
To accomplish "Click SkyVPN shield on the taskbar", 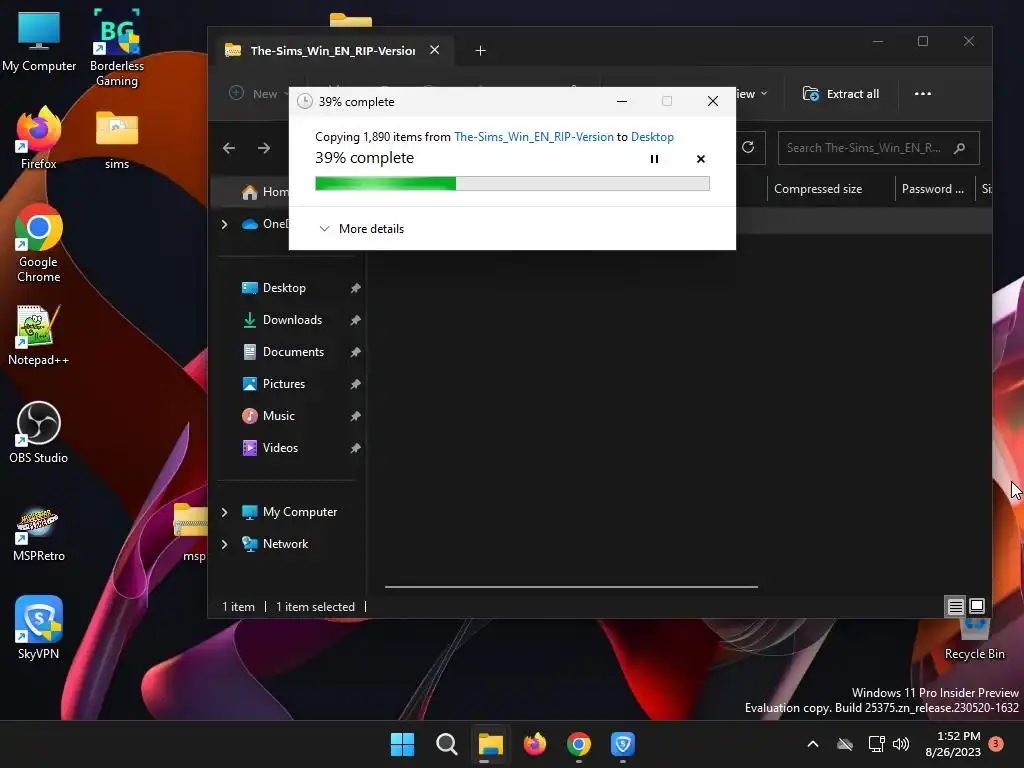I will click(623, 744).
